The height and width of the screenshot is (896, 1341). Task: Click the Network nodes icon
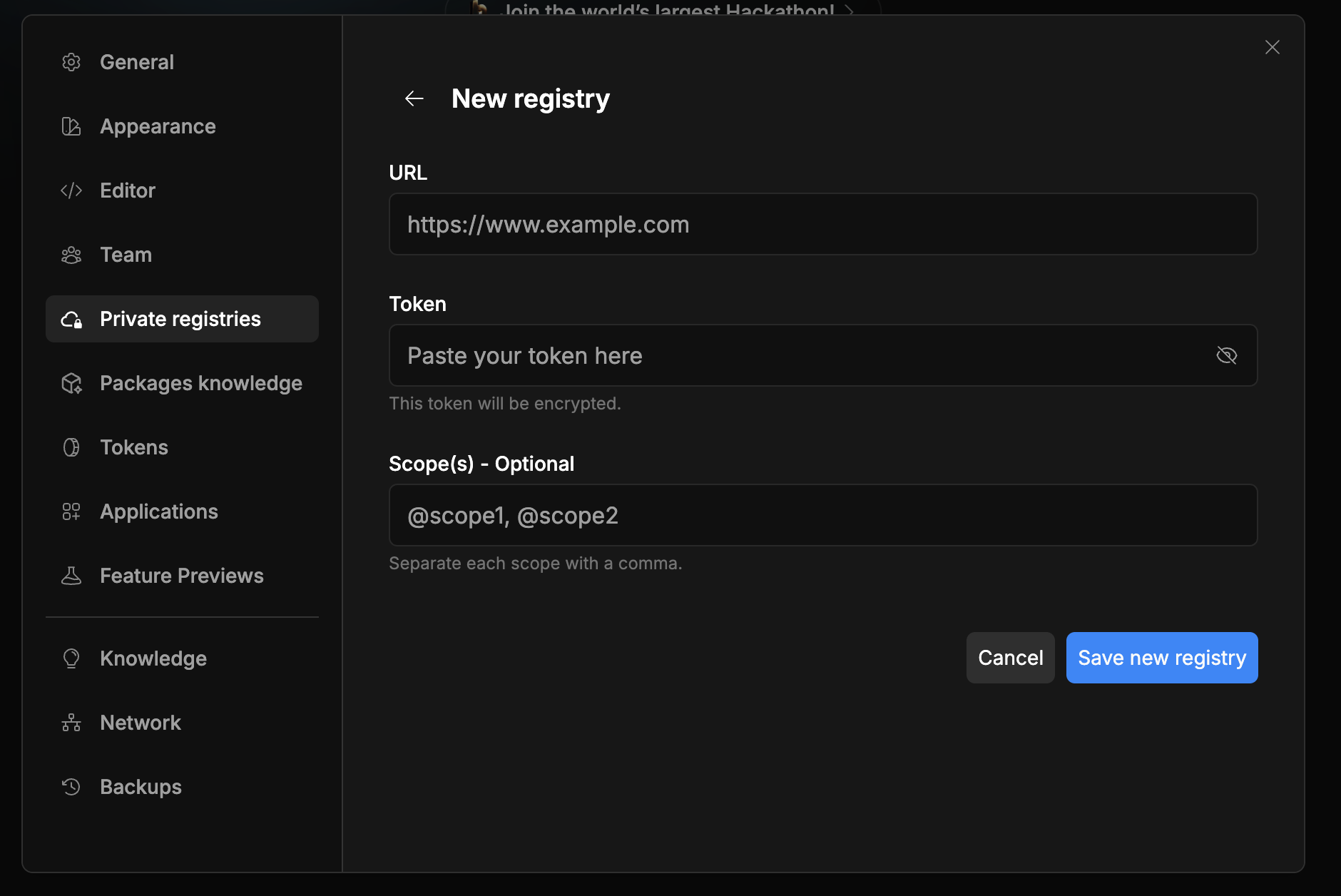point(72,723)
